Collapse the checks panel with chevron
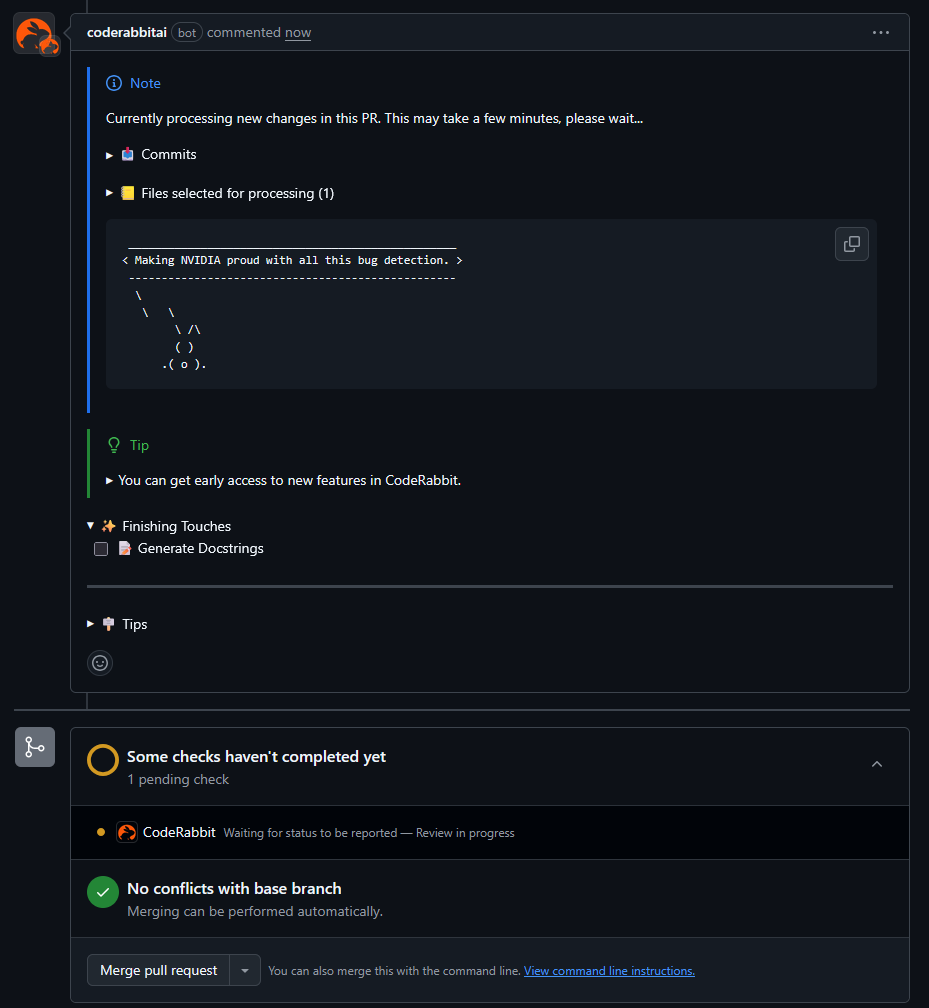Viewport: 929px width, 1008px height. point(877,764)
